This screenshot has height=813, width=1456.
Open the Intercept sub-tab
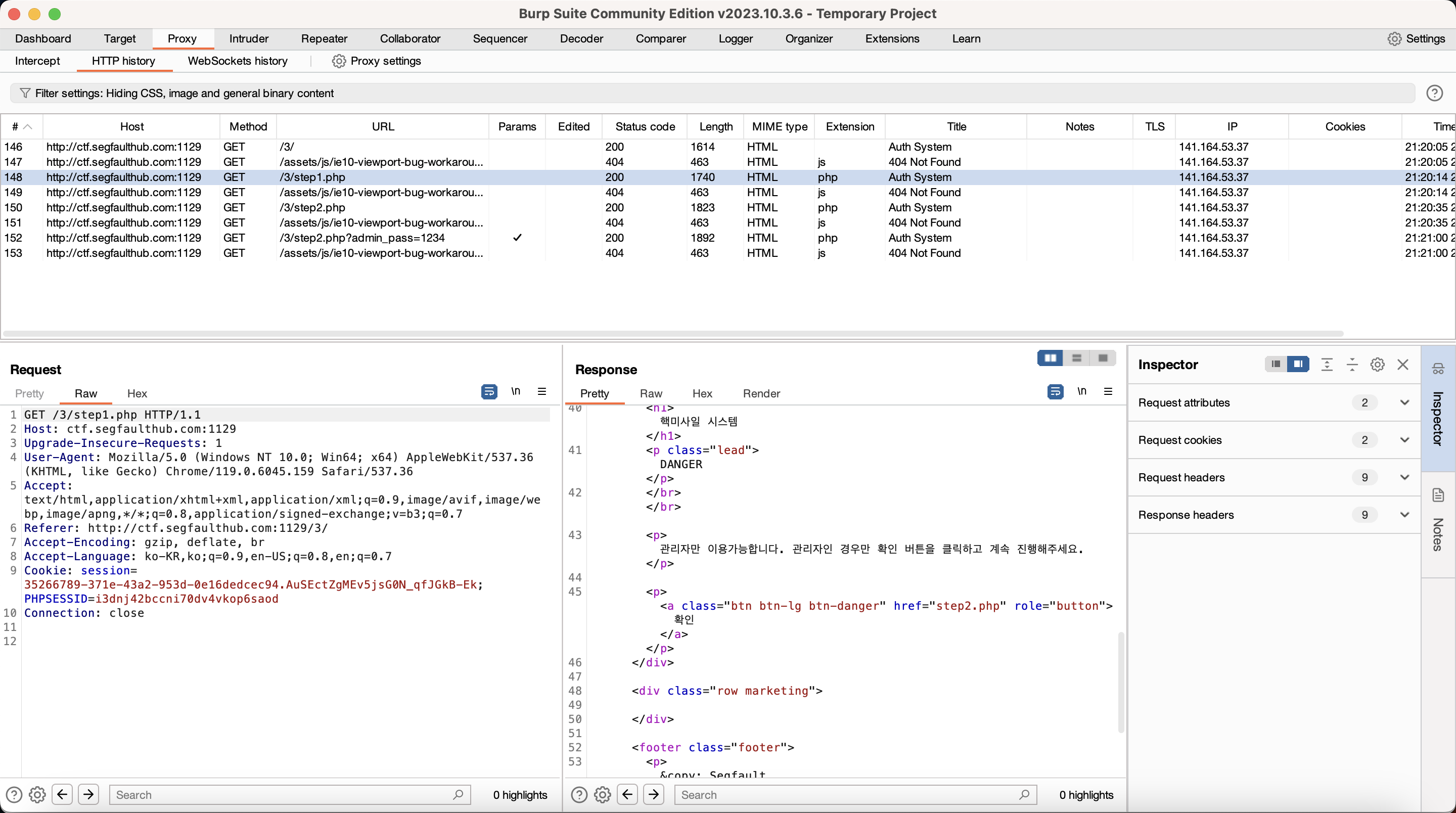(37, 61)
